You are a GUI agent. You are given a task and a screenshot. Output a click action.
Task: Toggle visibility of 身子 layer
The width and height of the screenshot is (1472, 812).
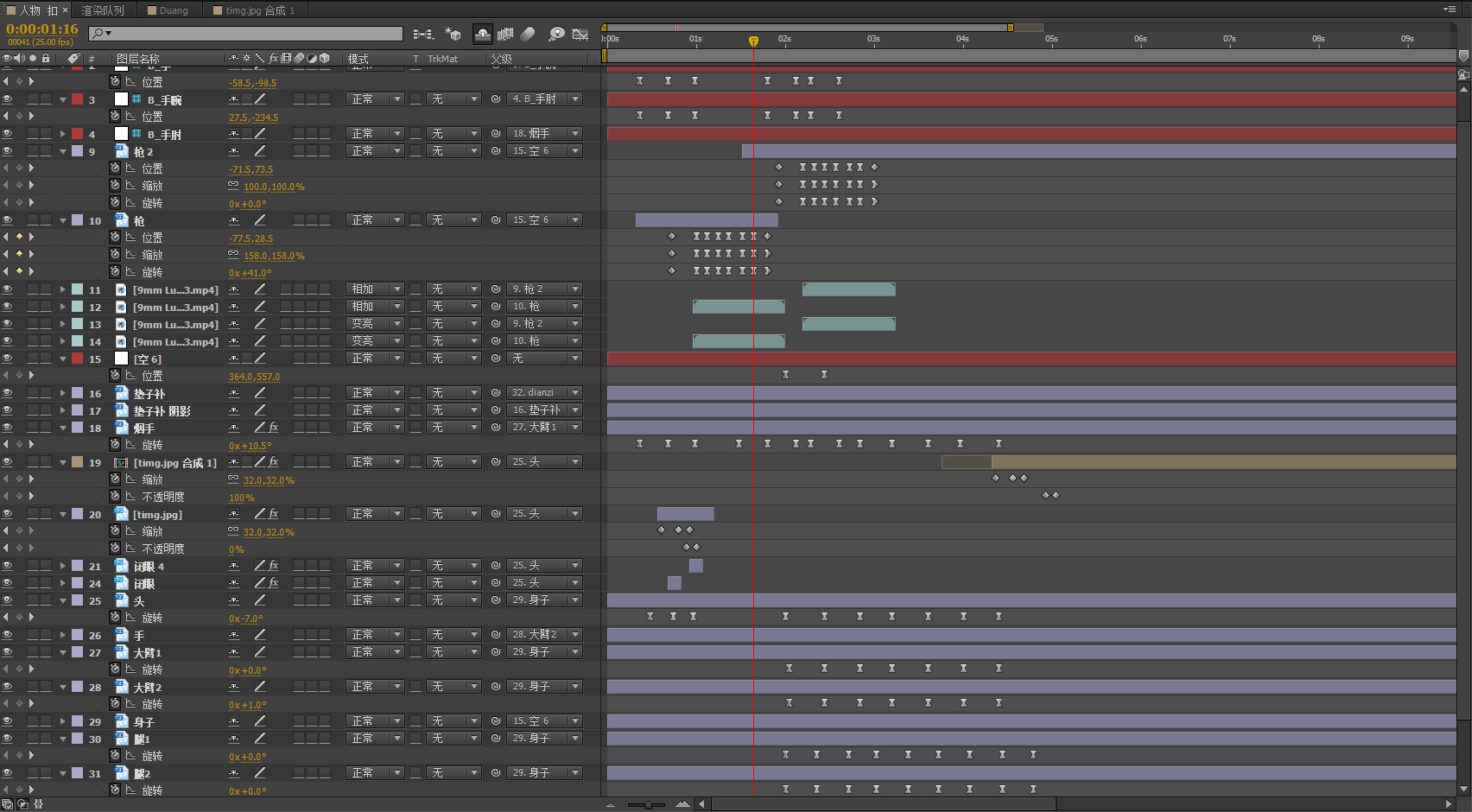(7, 721)
